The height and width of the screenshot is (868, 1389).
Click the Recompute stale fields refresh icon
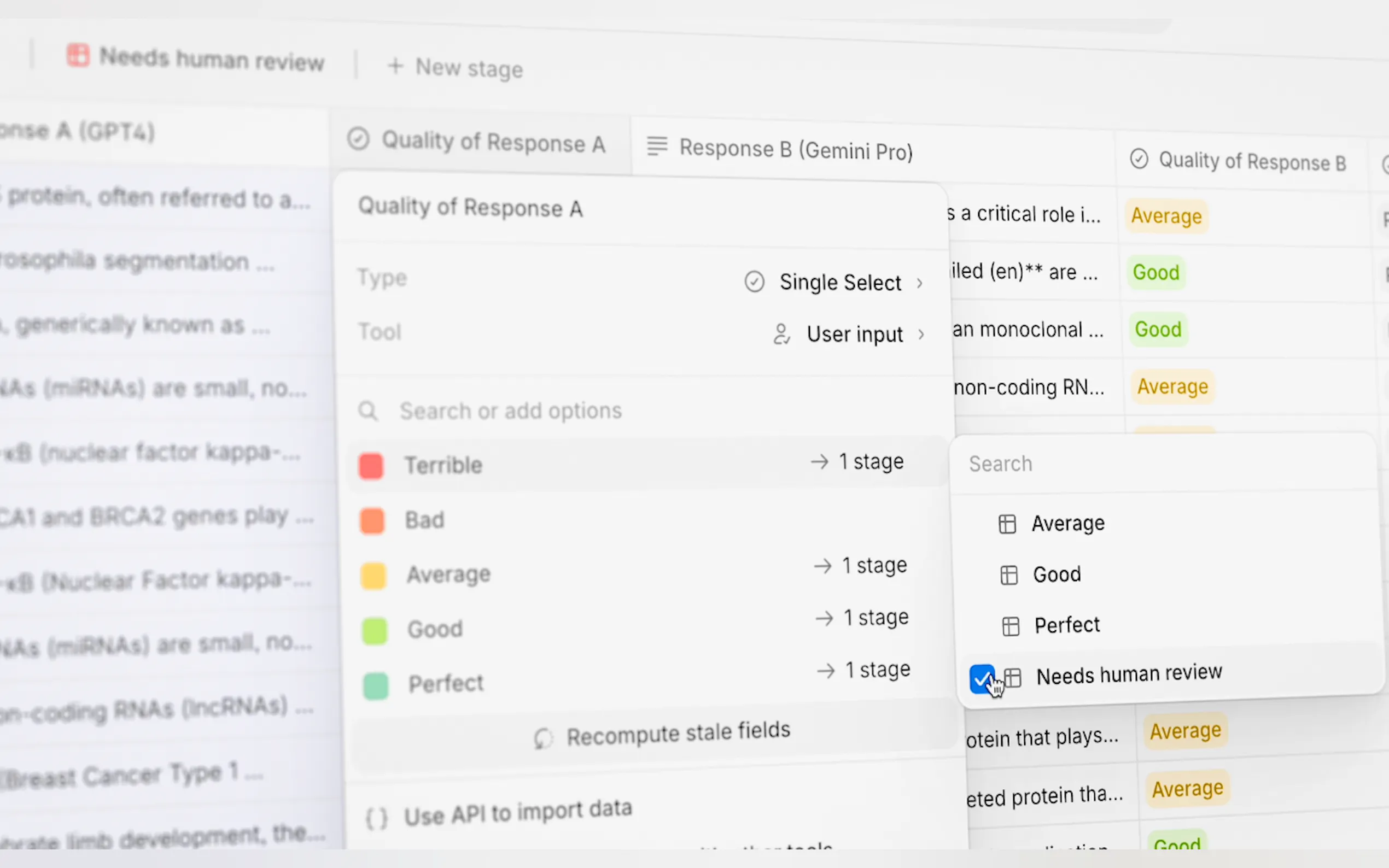coord(543,738)
